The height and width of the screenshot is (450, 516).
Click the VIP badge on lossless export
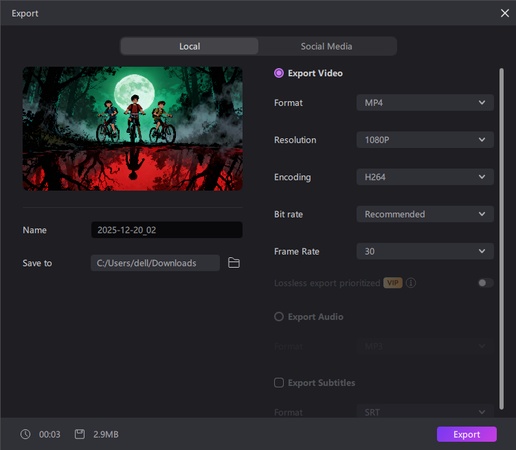click(x=393, y=283)
